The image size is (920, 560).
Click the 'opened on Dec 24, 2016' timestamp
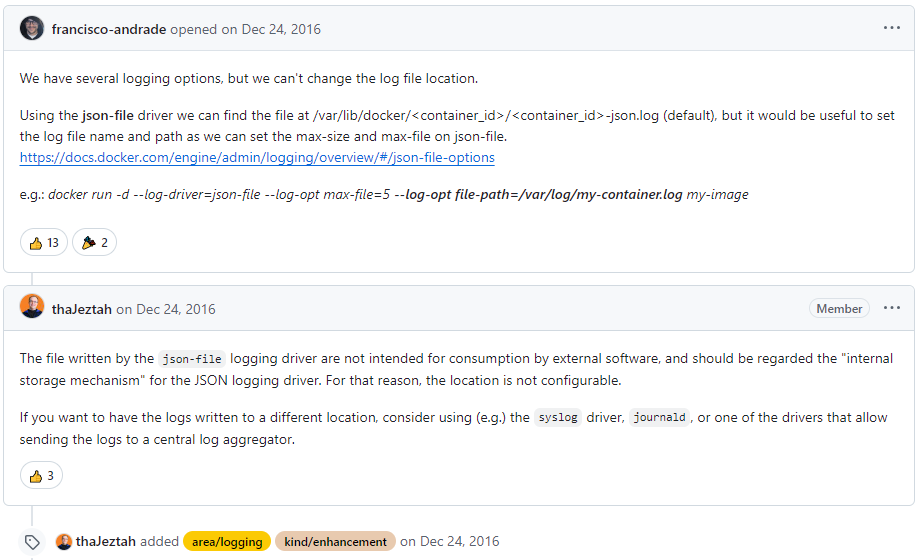point(245,29)
